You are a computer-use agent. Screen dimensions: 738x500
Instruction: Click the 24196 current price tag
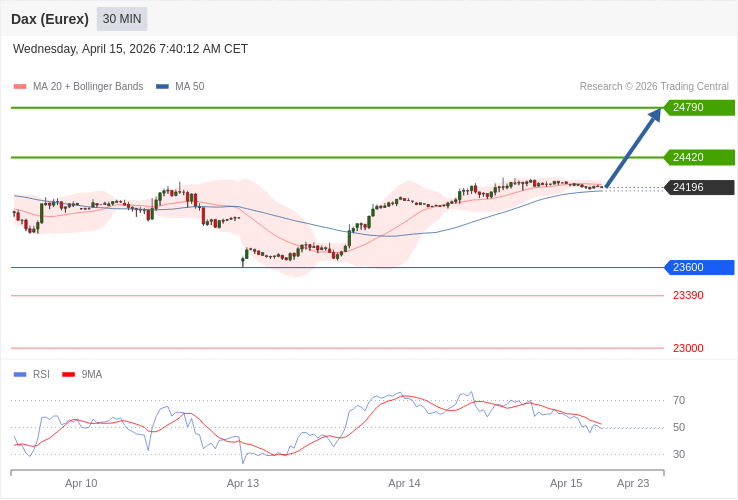[x=699, y=187]
